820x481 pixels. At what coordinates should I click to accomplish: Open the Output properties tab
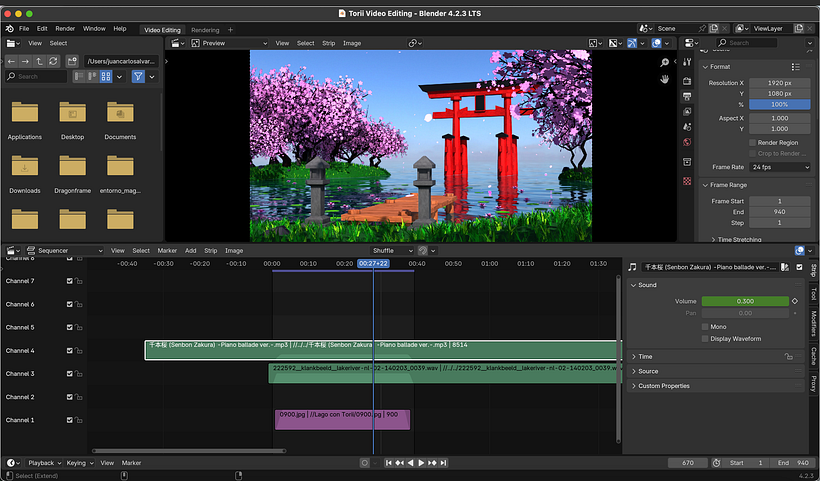point(687,96)
